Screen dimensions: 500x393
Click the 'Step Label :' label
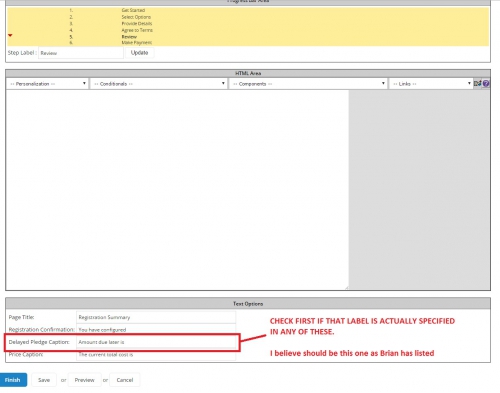(x=22, y=53)
